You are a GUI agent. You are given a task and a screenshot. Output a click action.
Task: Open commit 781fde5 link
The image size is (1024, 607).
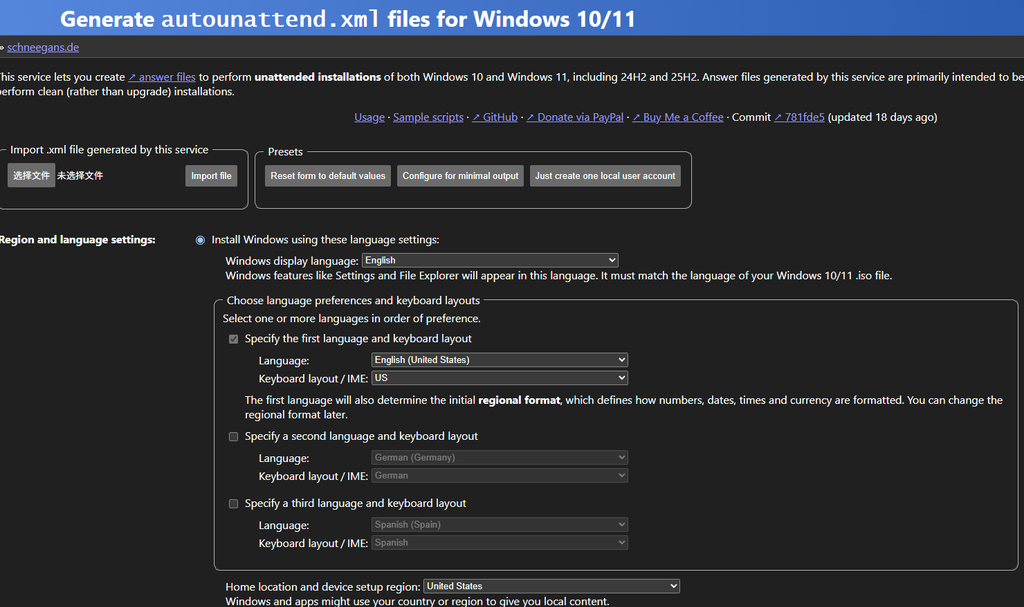tap(799, 118)
